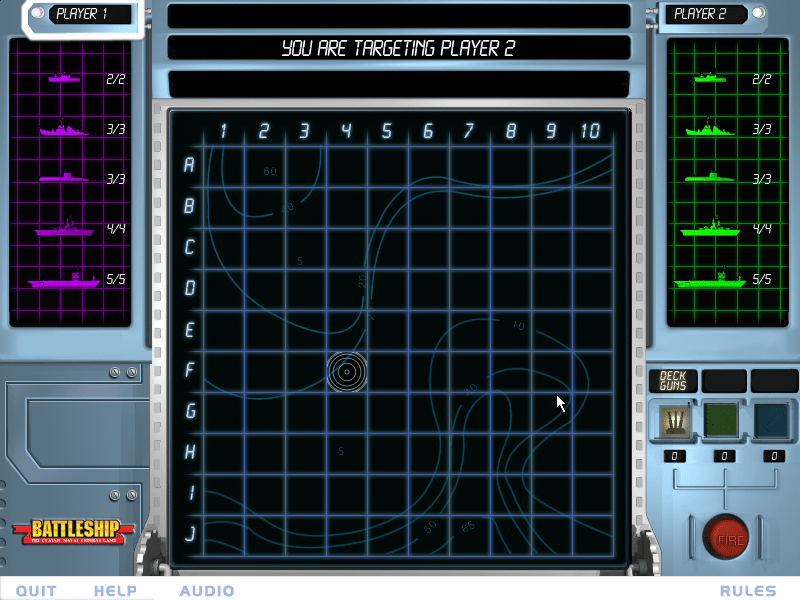Screen dimensions: 800x600
Task: Click the indicator light beside Player 1
Action: point(37,13)
